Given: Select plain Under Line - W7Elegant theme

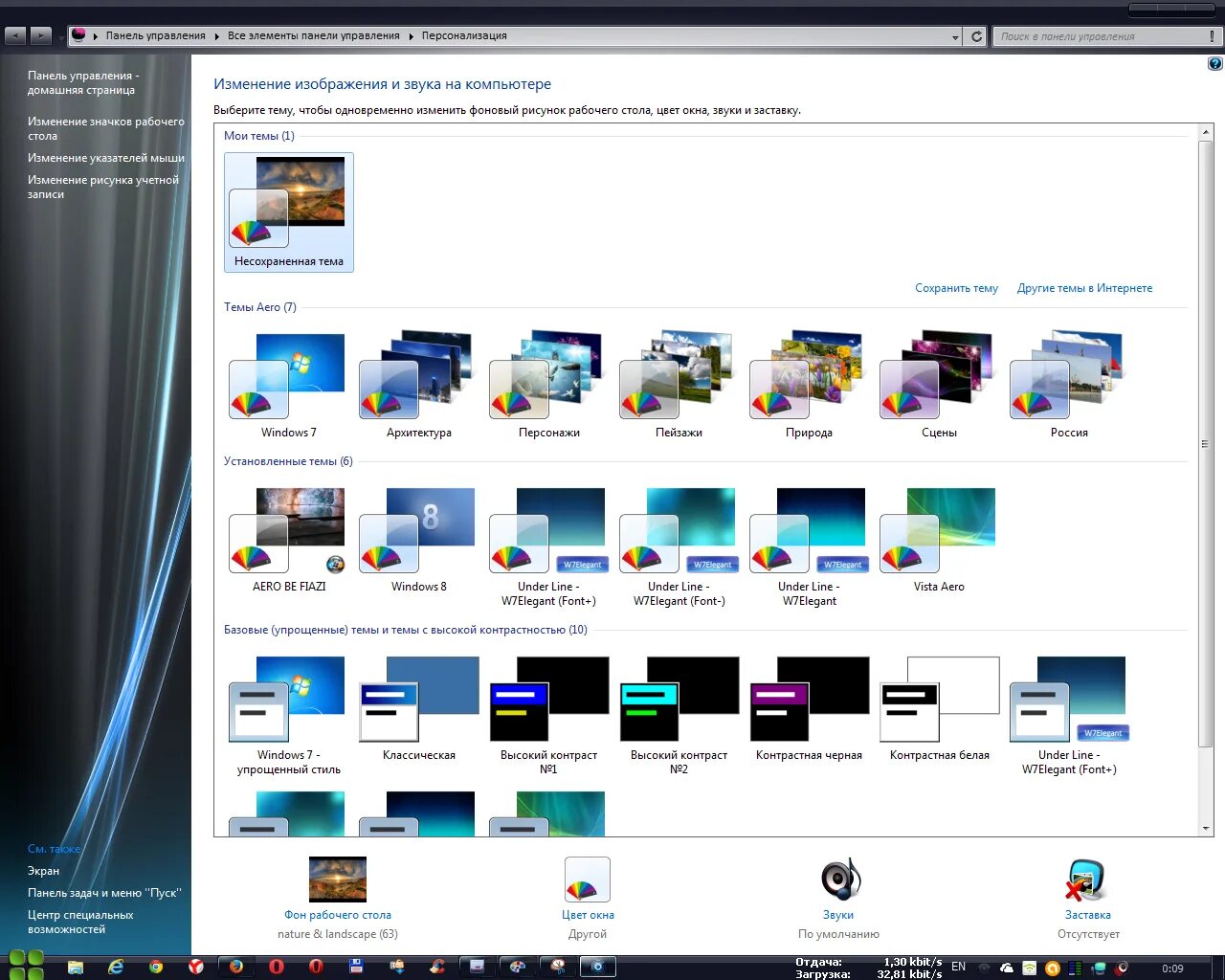Looking at the screenshot, I should tap(810, 547).
